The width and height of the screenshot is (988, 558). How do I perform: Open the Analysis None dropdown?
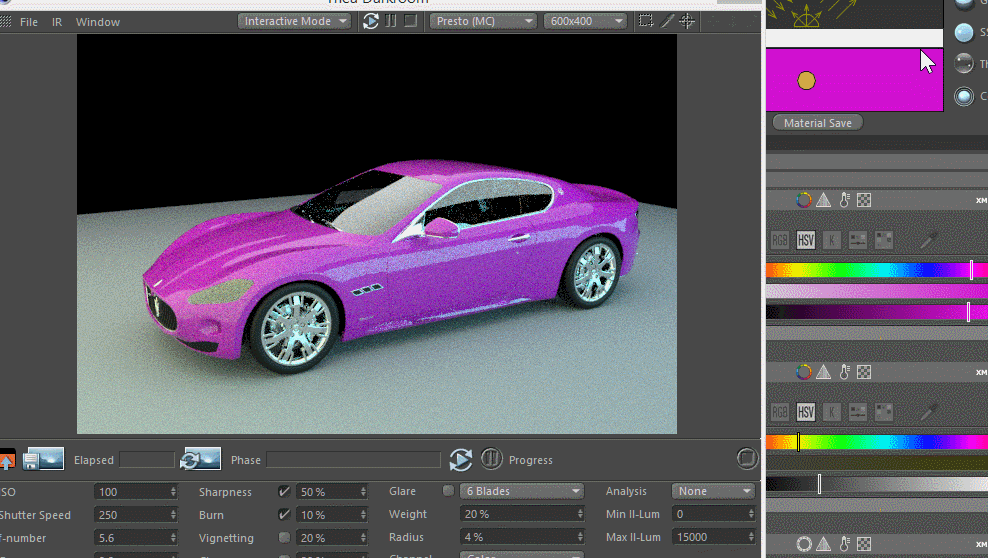coord(713,491)
